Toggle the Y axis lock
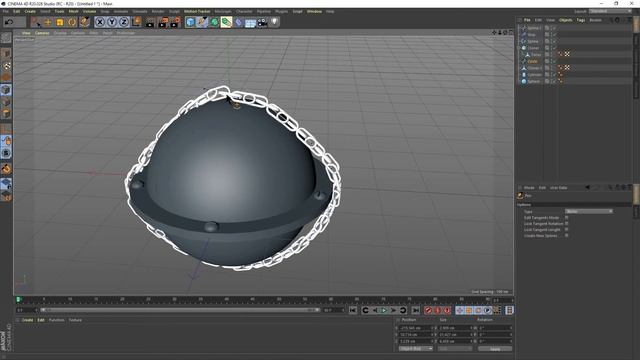The width and height of the screenshot is (640, 360). 112,22
